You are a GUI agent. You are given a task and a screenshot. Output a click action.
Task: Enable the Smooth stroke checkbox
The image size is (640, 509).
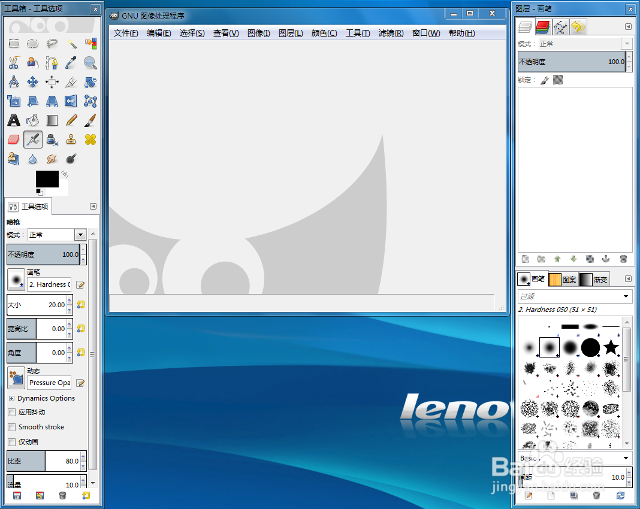[12, 427]
